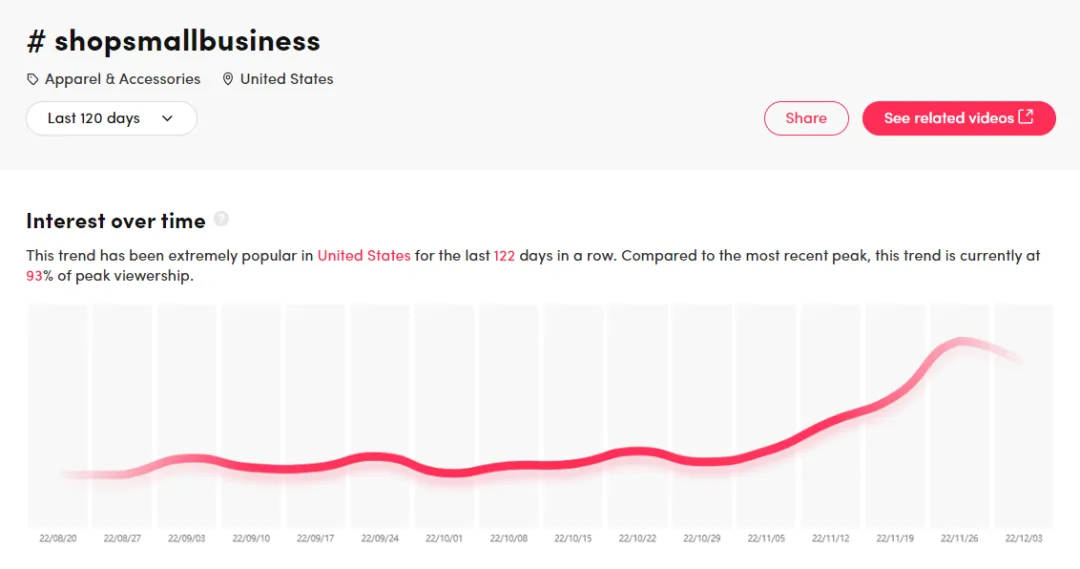Screen dimensions: 1080x569
Task: Click the location pin icon in the header
Action: click(228, 79)
